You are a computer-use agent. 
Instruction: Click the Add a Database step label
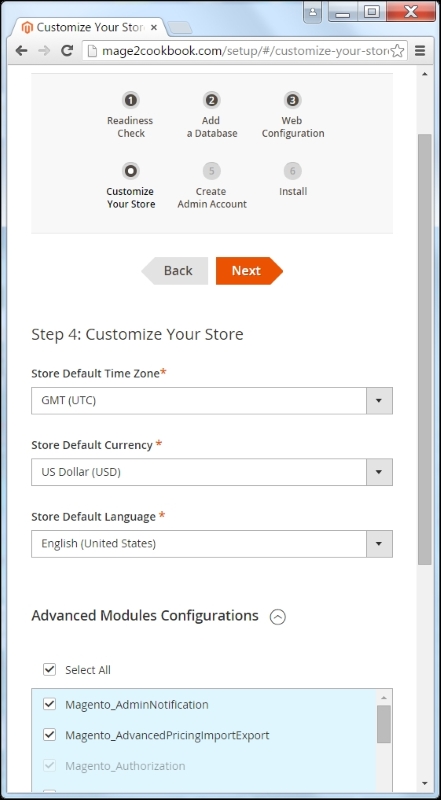(211, 127)
